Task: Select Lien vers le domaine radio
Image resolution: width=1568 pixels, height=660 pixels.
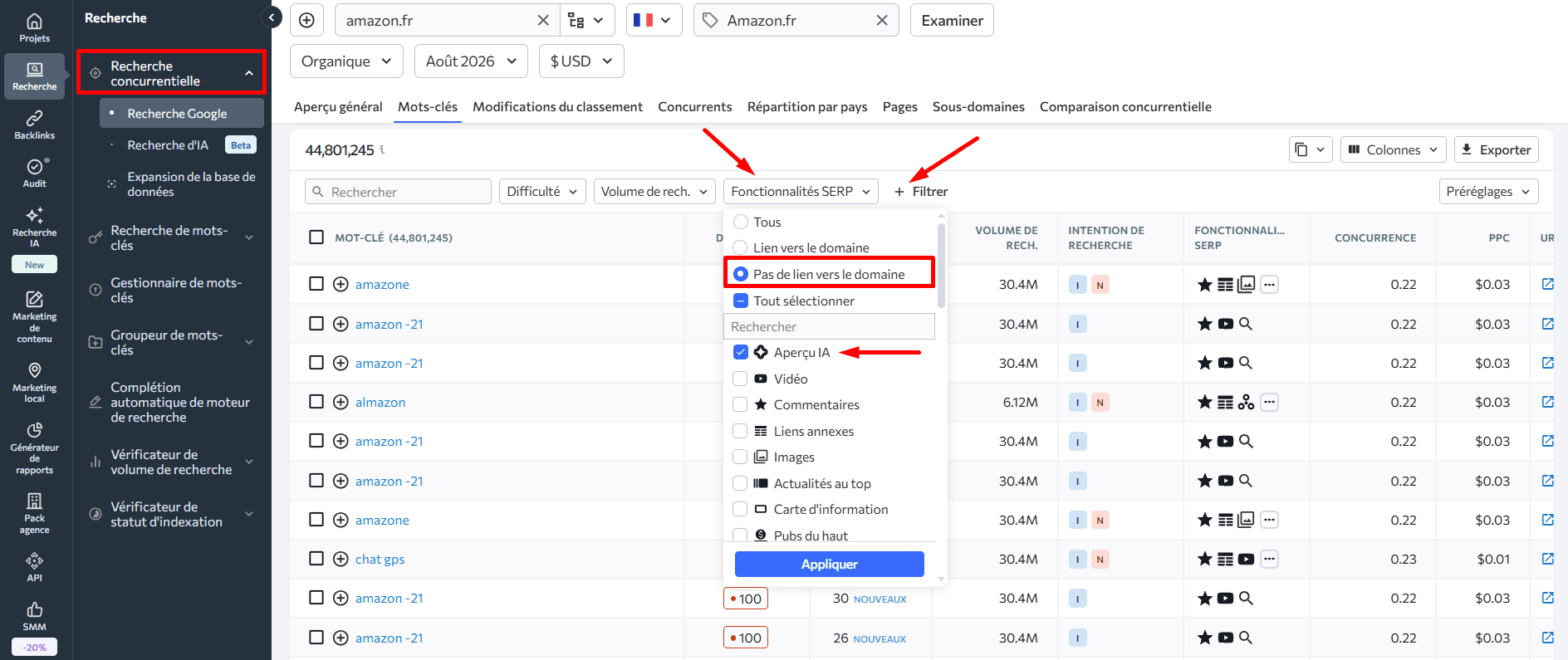Action: 741,248
